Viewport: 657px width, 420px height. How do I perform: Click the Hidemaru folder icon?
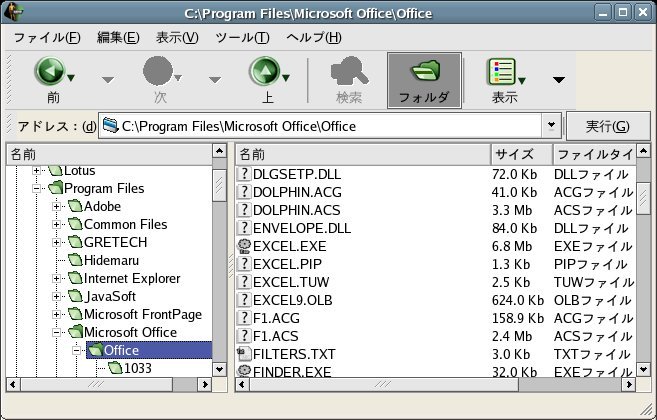coord(75,260)
